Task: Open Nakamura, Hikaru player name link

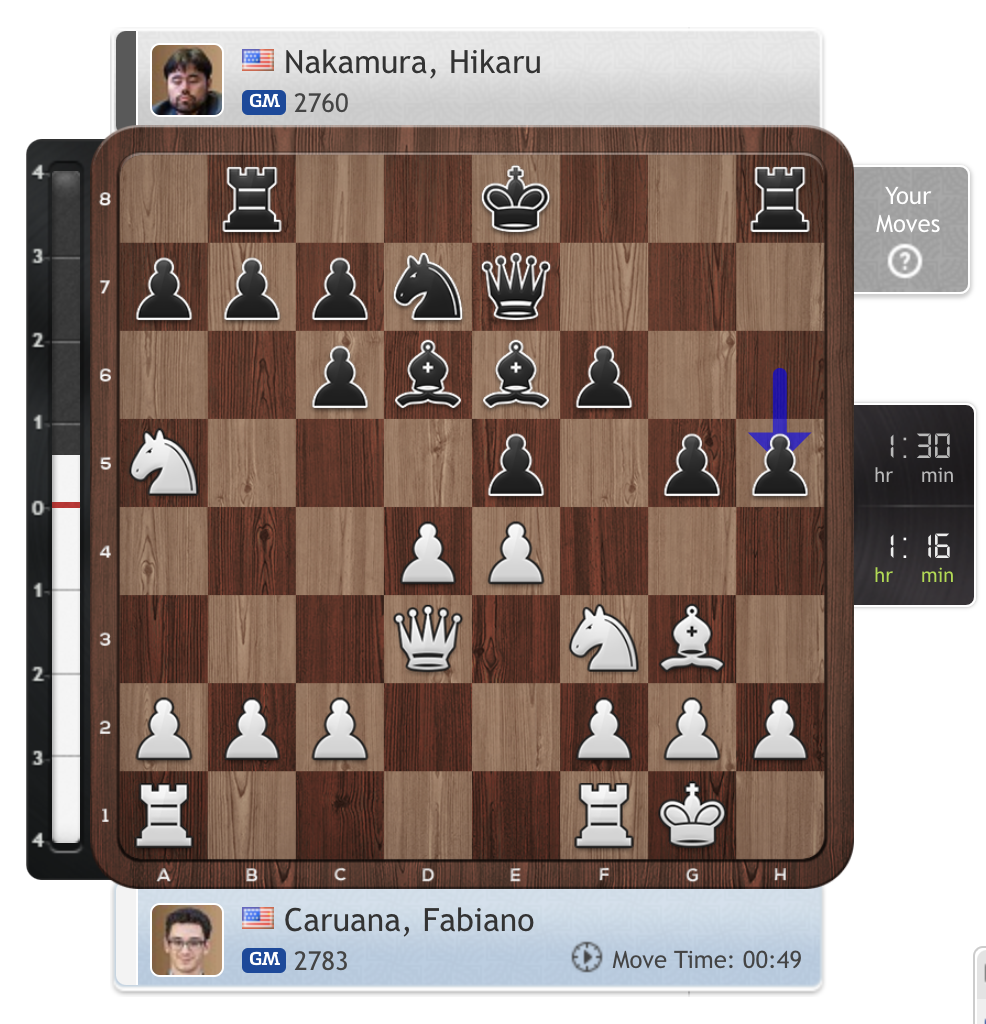Action: [413, 63]
